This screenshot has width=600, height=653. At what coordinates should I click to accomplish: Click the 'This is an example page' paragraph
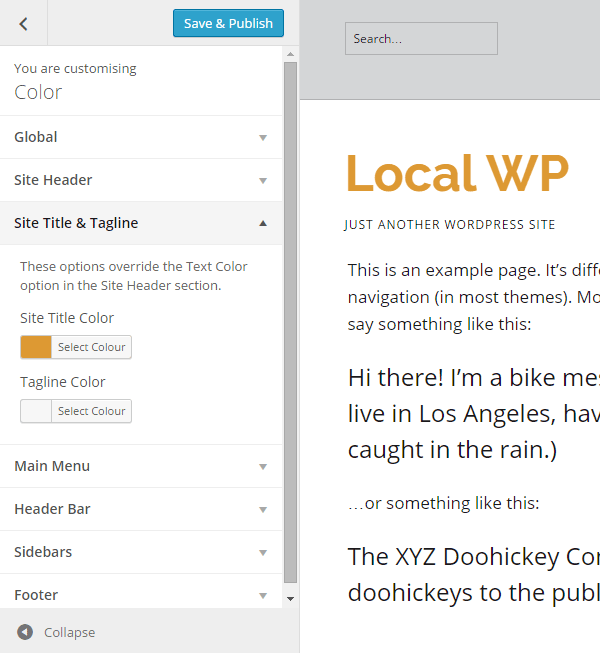click(x=474, y=297)
